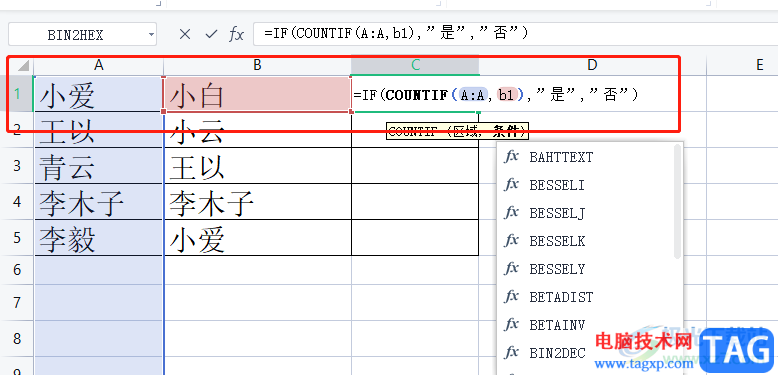Select column D header

click(x=592, y=65)
